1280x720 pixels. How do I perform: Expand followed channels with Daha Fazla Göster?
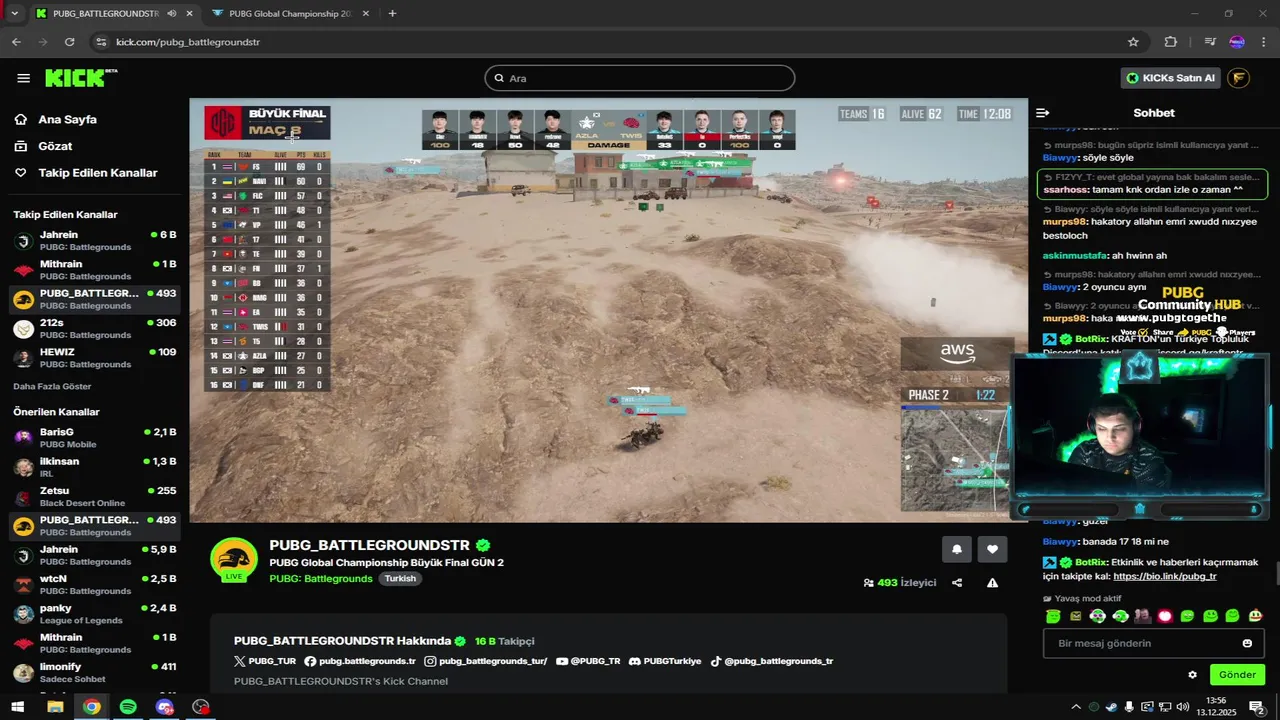(x=52, y=386)
